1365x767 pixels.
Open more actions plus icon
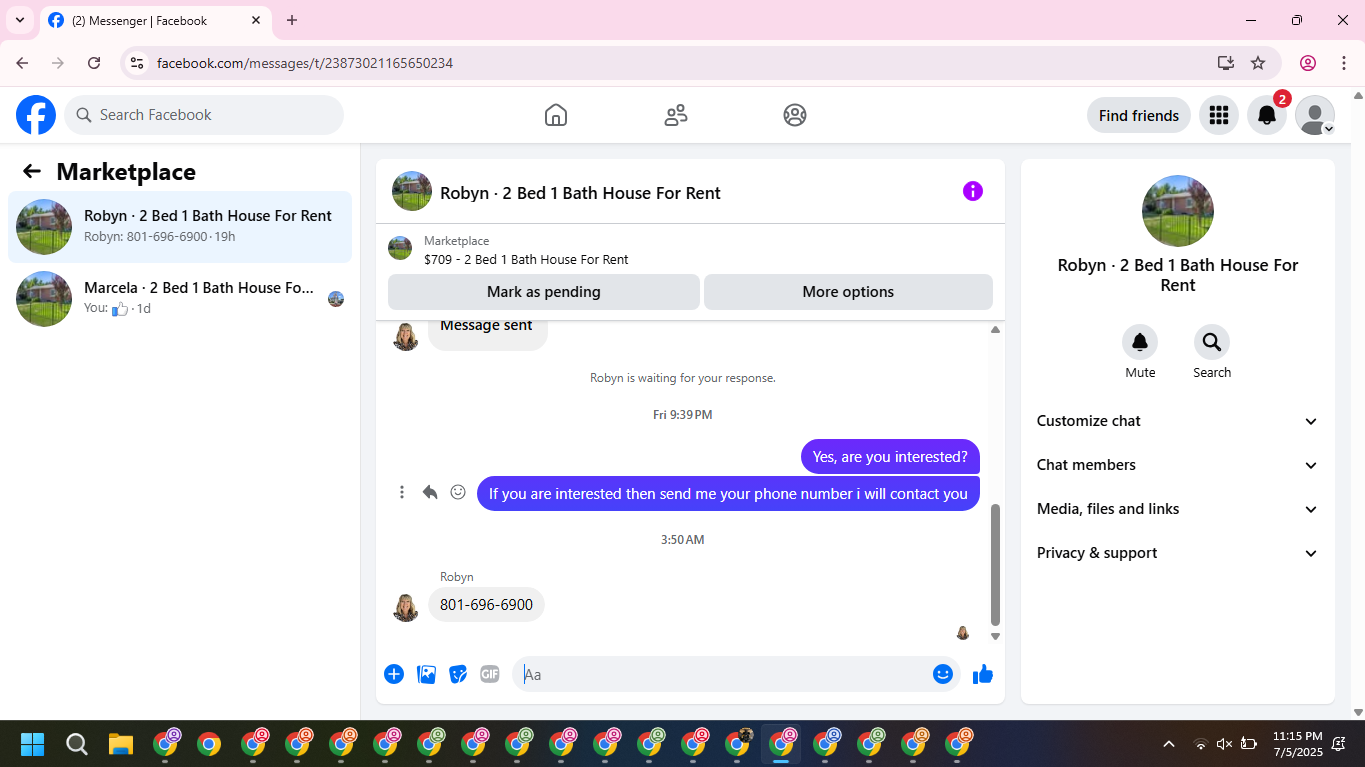point(394,674)
